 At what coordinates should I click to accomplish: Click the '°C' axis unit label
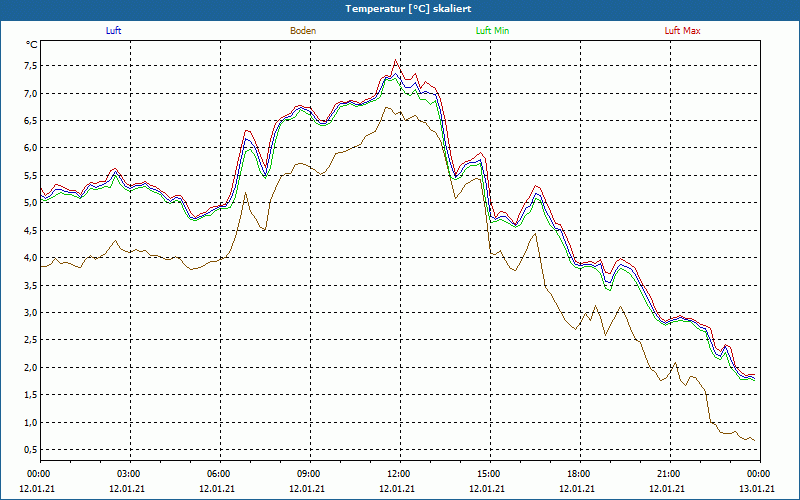(32, 45)
